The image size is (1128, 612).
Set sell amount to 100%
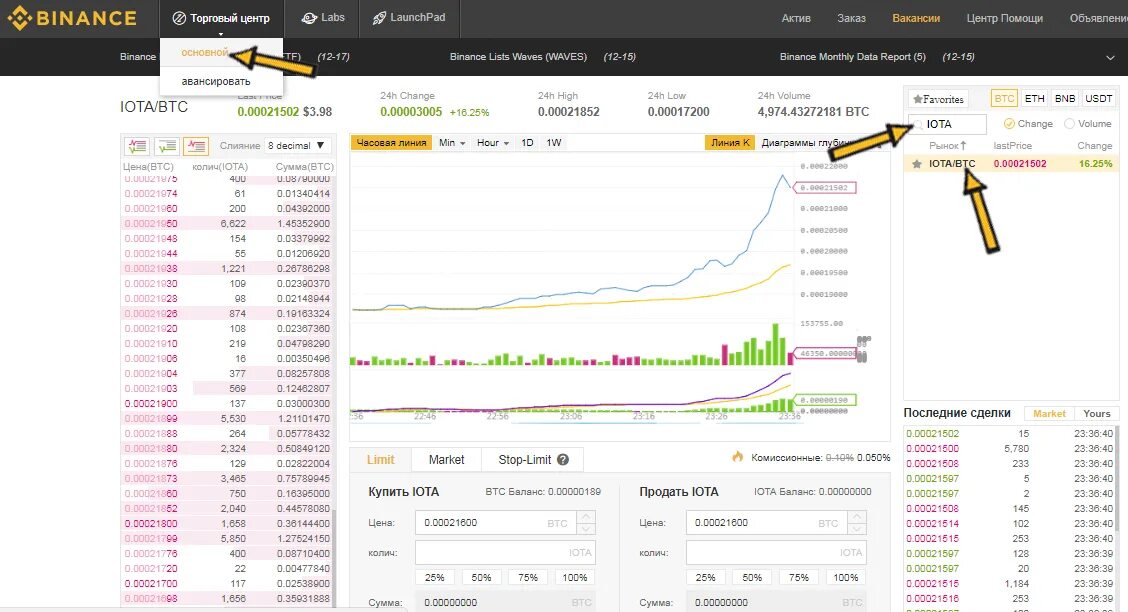click(846, 577)
